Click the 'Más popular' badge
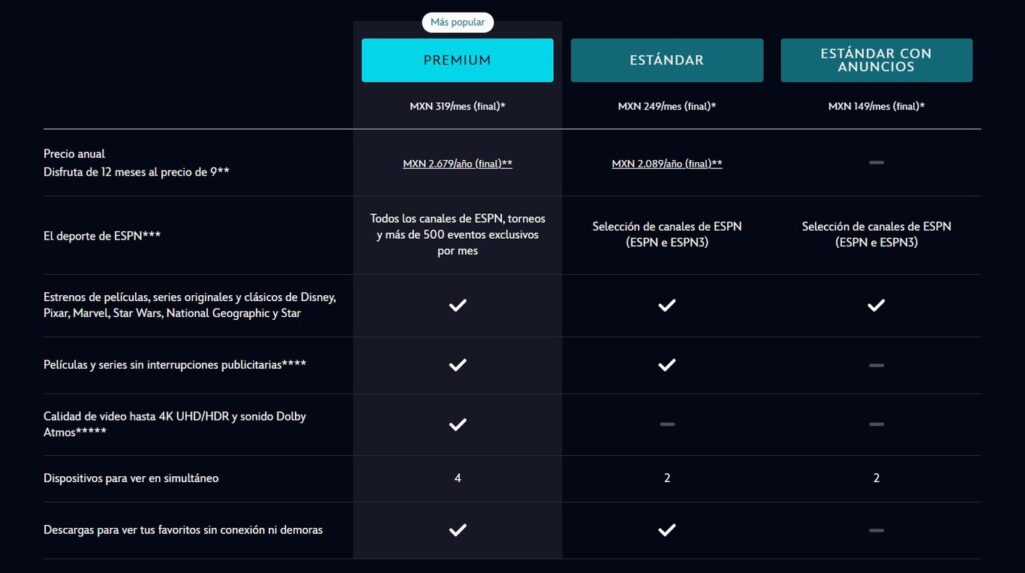 pos(457,22)
